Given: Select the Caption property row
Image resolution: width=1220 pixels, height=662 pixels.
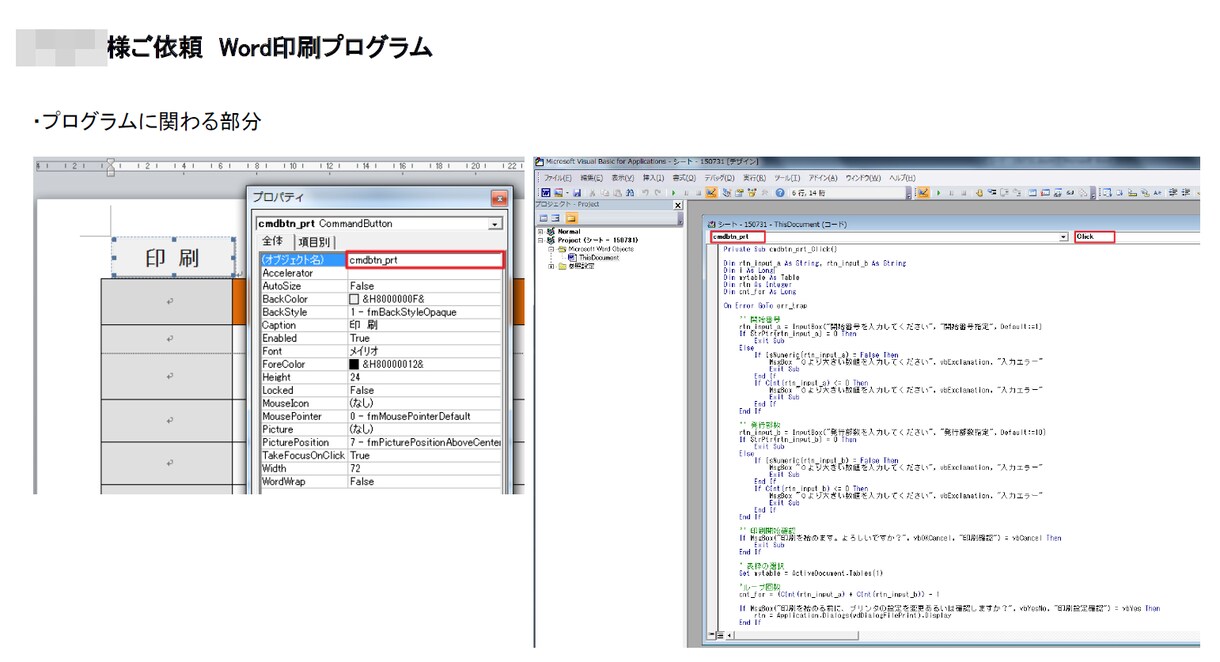Looking at the screenshot, I should [x=380, y=325].
